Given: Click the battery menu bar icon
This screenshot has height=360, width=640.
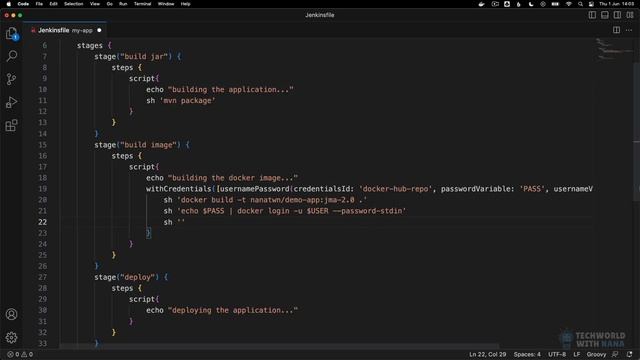Looking at the screenshot, I should pos(555,4).
